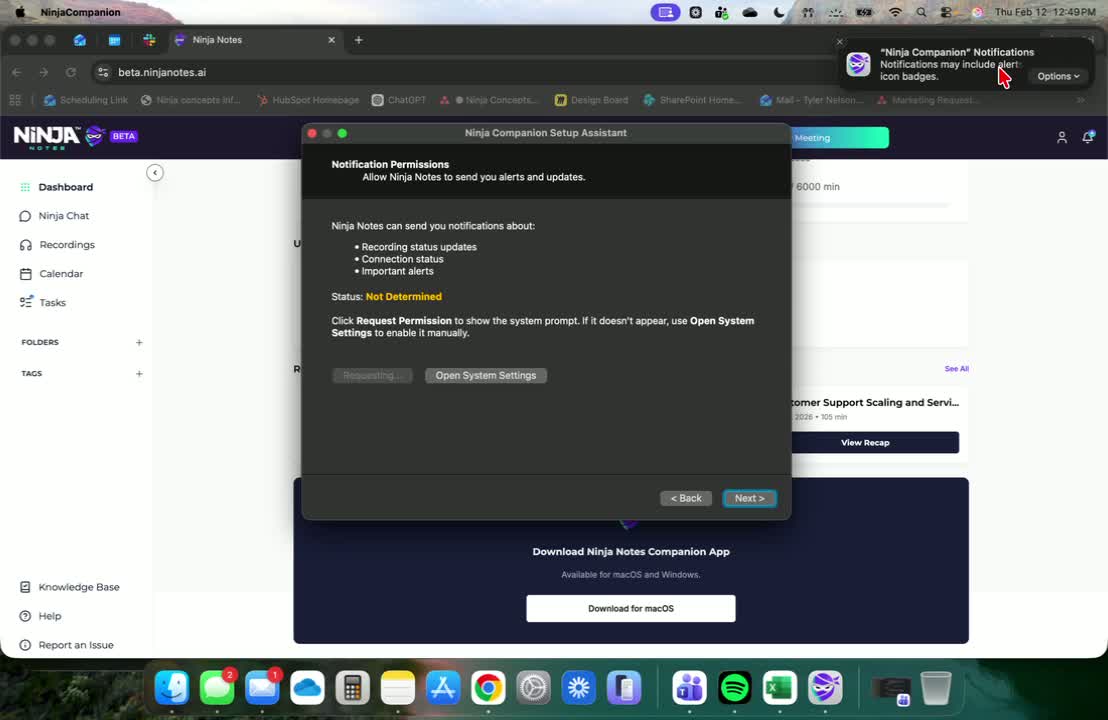The width and height of the screenshot is (1108, 720).
Task: Open the Design Board bookmark
Action: [591, 100]
